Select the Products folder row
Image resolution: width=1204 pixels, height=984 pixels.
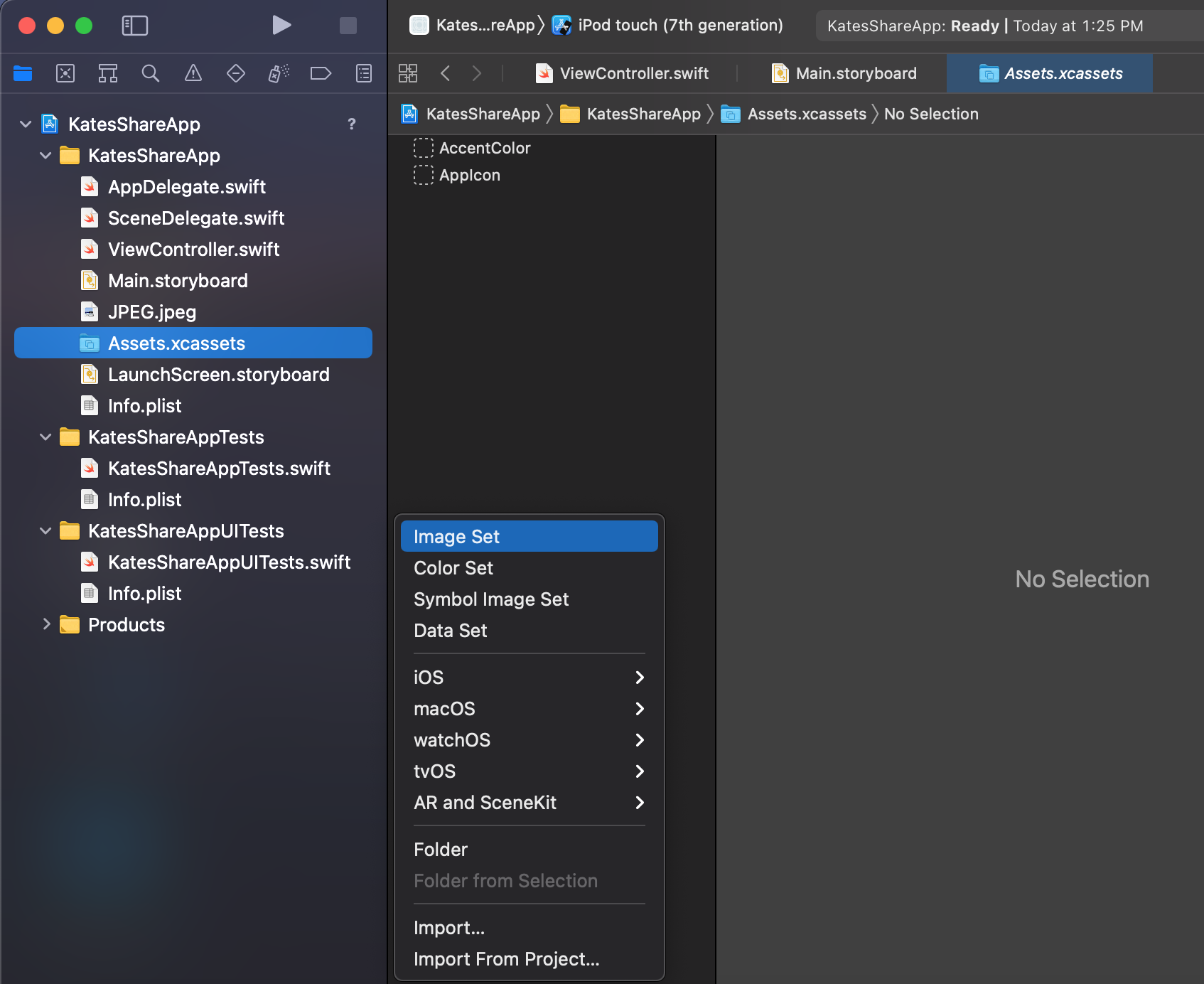pos(193,625)
